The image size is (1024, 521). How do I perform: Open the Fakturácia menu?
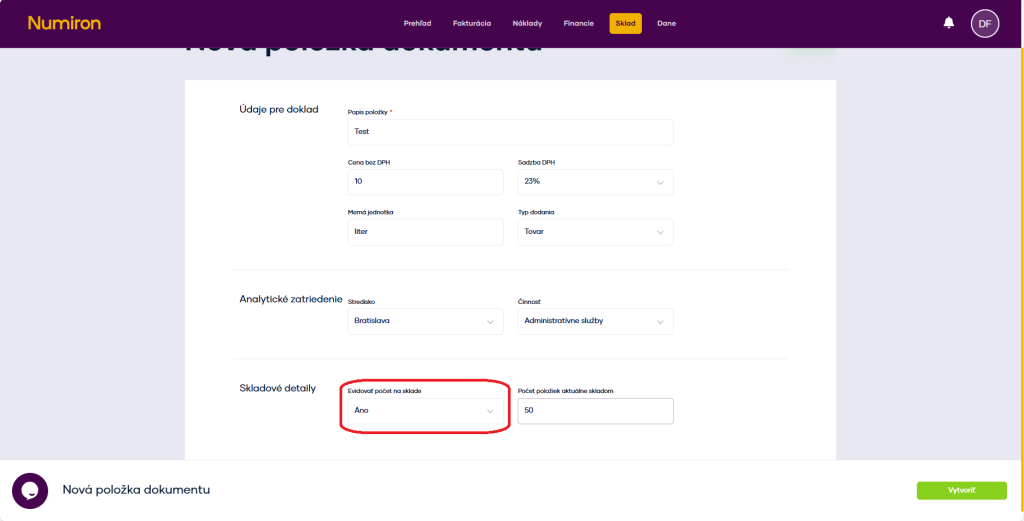coord(472,23)
